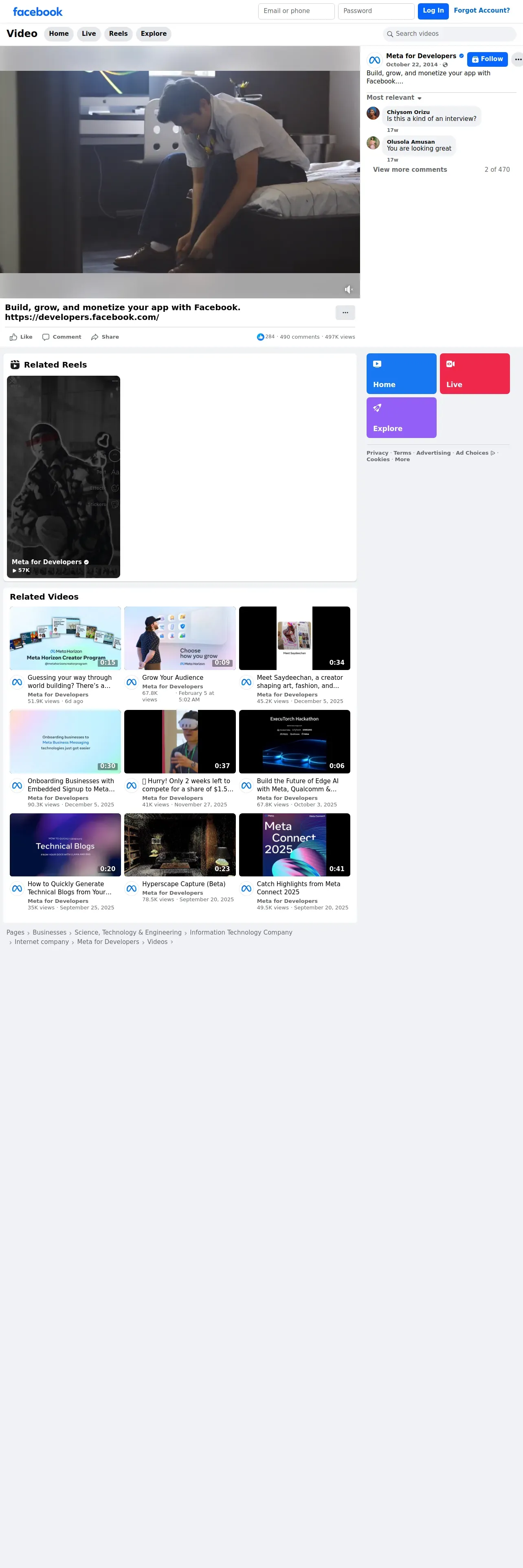Click Meta logo beside 'Catch Highlights from Meta'
Image resolution: width=523 pixels, height=1568 pixels.
[246, 889]
